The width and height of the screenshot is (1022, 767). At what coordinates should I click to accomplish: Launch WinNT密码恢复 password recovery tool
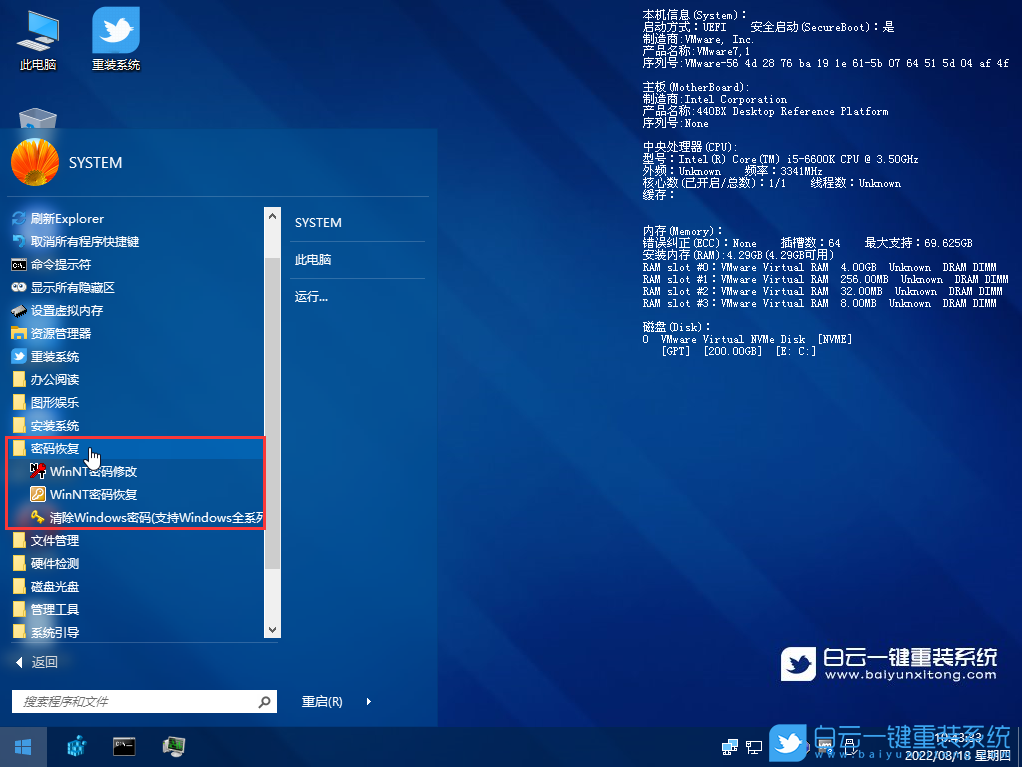pyautogui.click(x=93, y=494)
